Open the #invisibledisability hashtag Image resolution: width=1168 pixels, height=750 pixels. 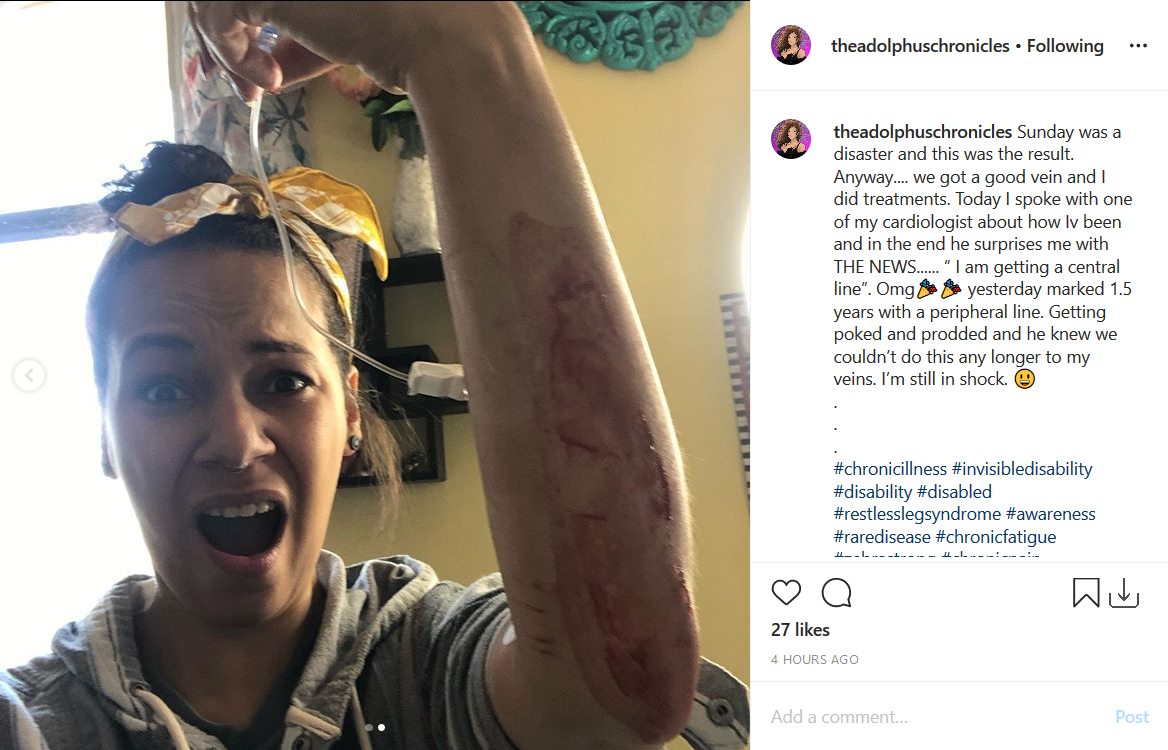(x=1022, y=469)
